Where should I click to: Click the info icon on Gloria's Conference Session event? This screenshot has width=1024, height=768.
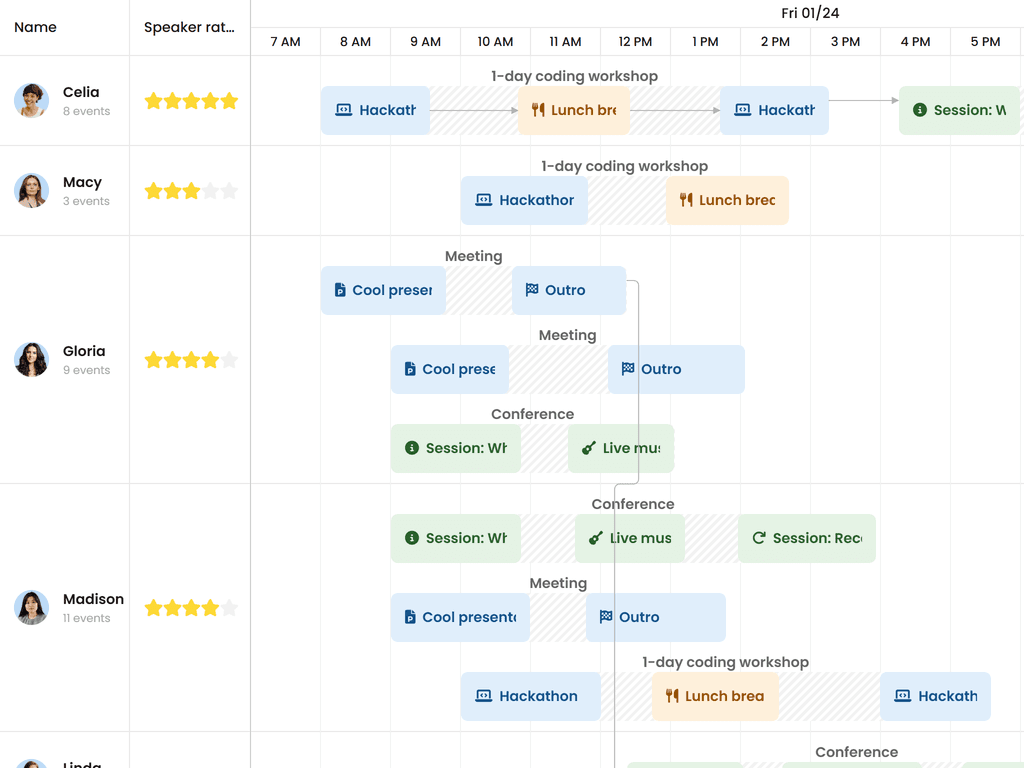click(410, 448)
